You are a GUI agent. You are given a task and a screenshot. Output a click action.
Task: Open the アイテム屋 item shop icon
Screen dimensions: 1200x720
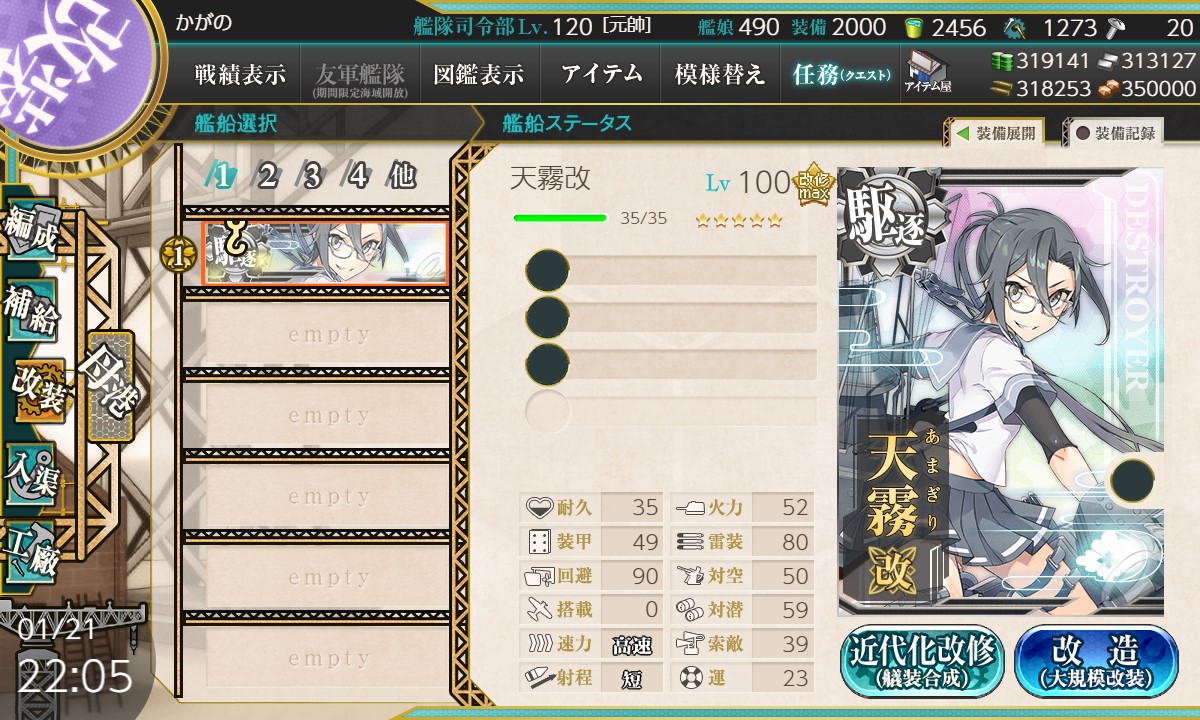tap(928, 73)
